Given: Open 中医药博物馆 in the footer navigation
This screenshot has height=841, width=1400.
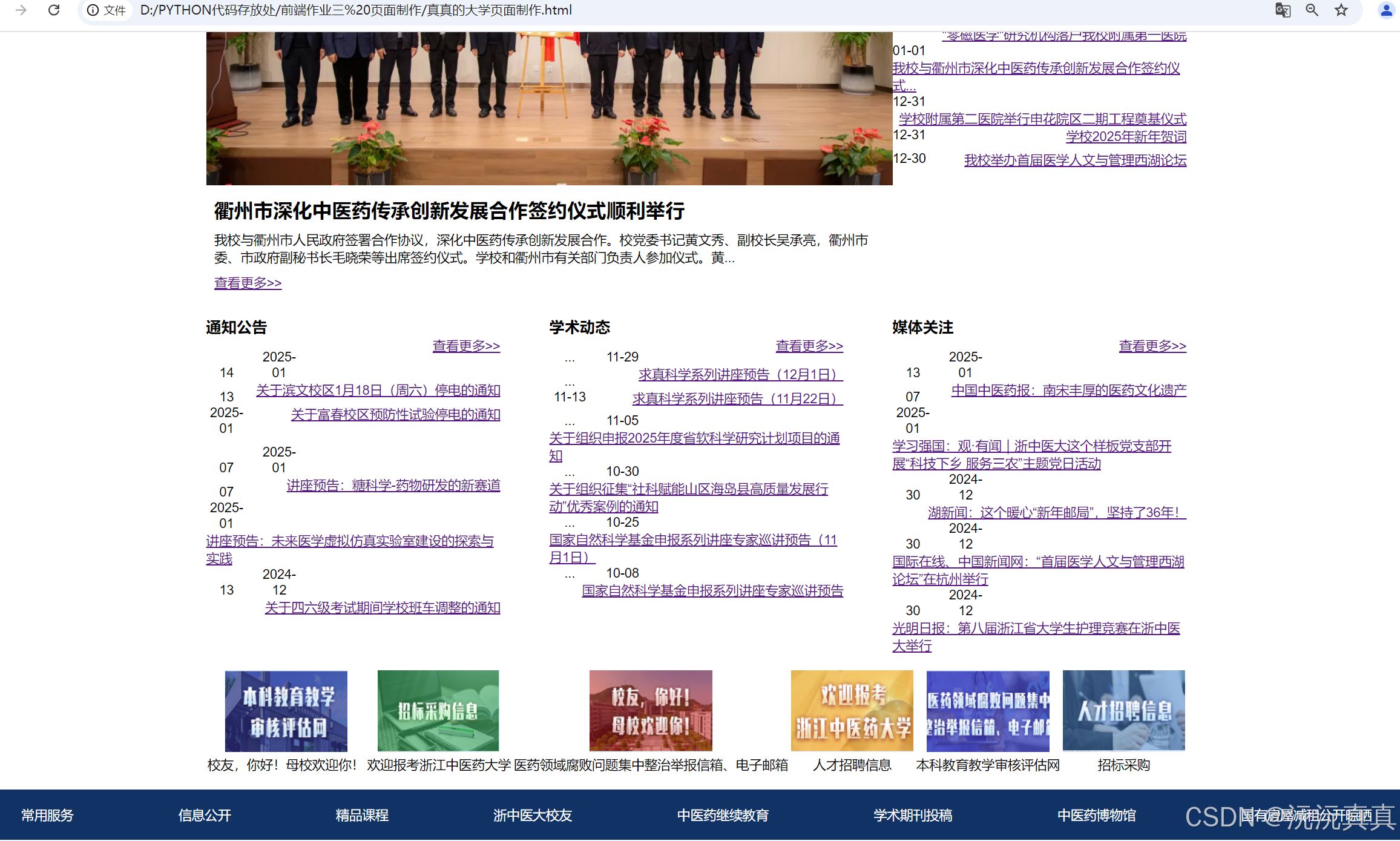Looking at the screenshot, I should (1096, 816).
